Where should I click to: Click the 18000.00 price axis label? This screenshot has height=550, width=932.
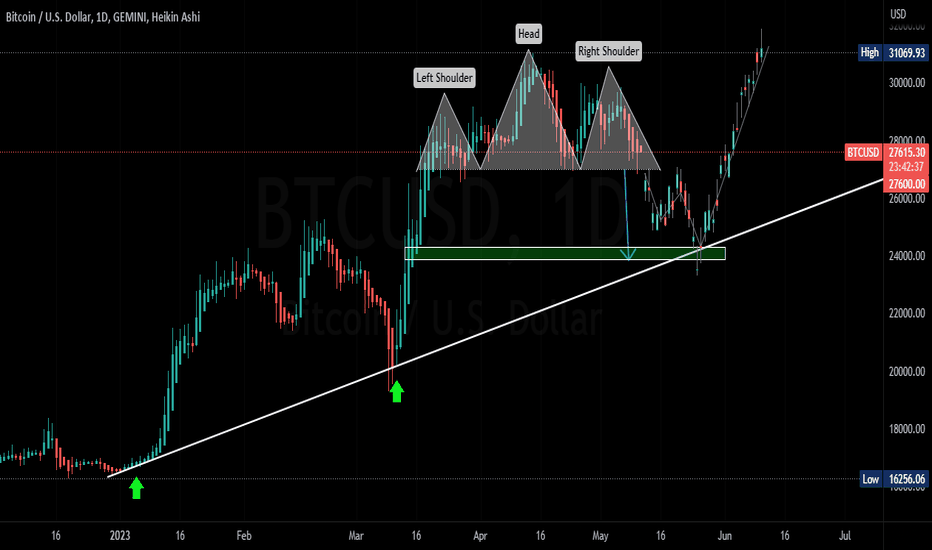pyautogui.click(x=906, y=429)
